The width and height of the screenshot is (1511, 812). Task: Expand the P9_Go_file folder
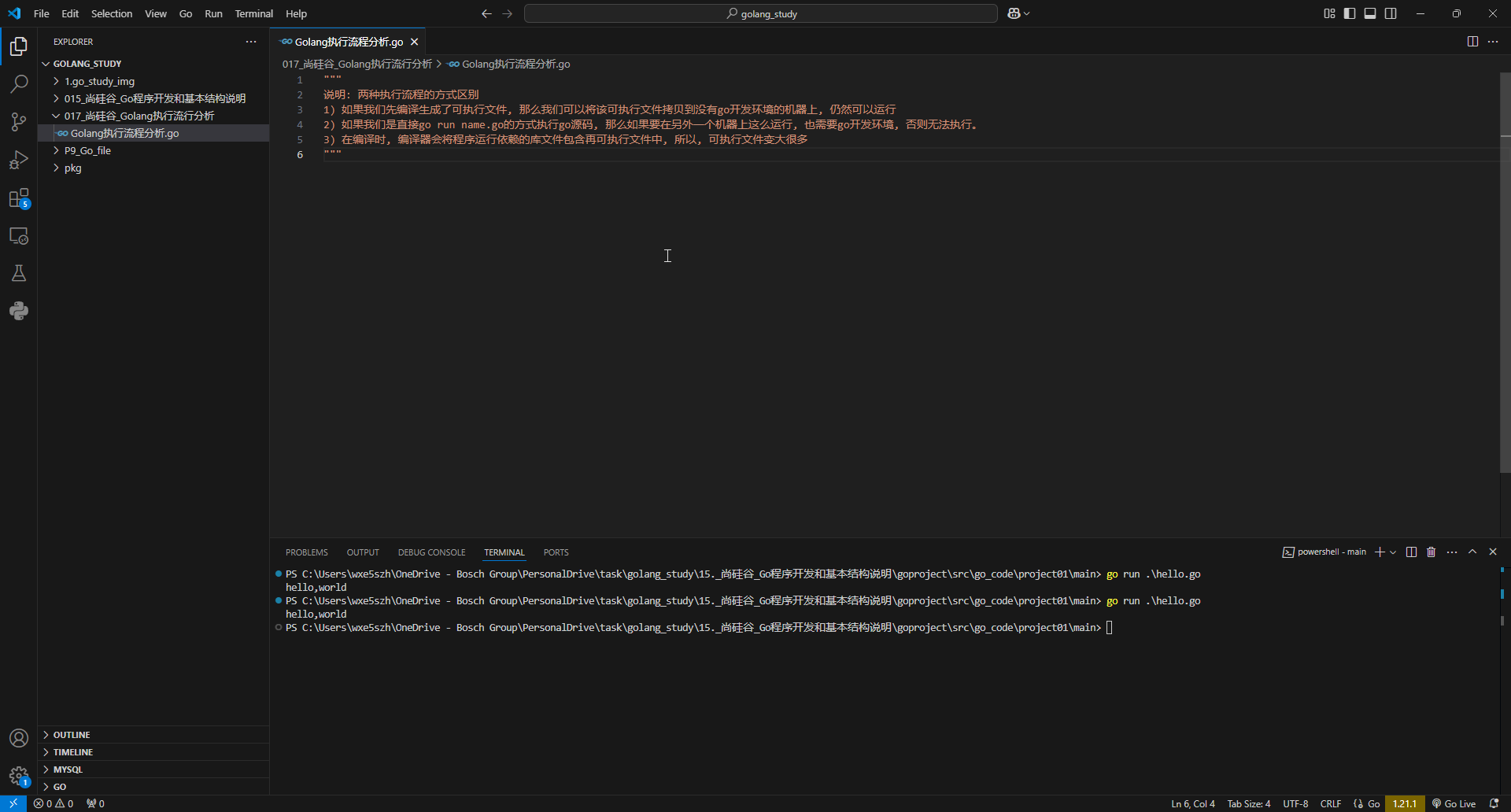click(153, 150)
